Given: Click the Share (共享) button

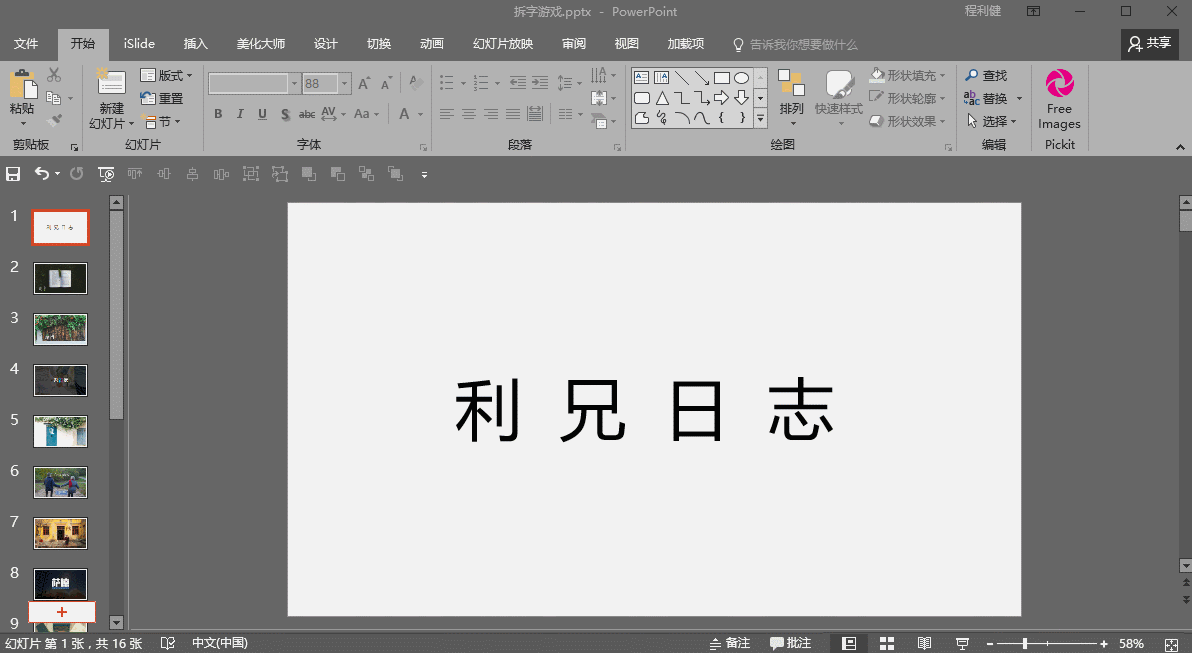Looking at the screenshot, I should (x=1149, y=44).
